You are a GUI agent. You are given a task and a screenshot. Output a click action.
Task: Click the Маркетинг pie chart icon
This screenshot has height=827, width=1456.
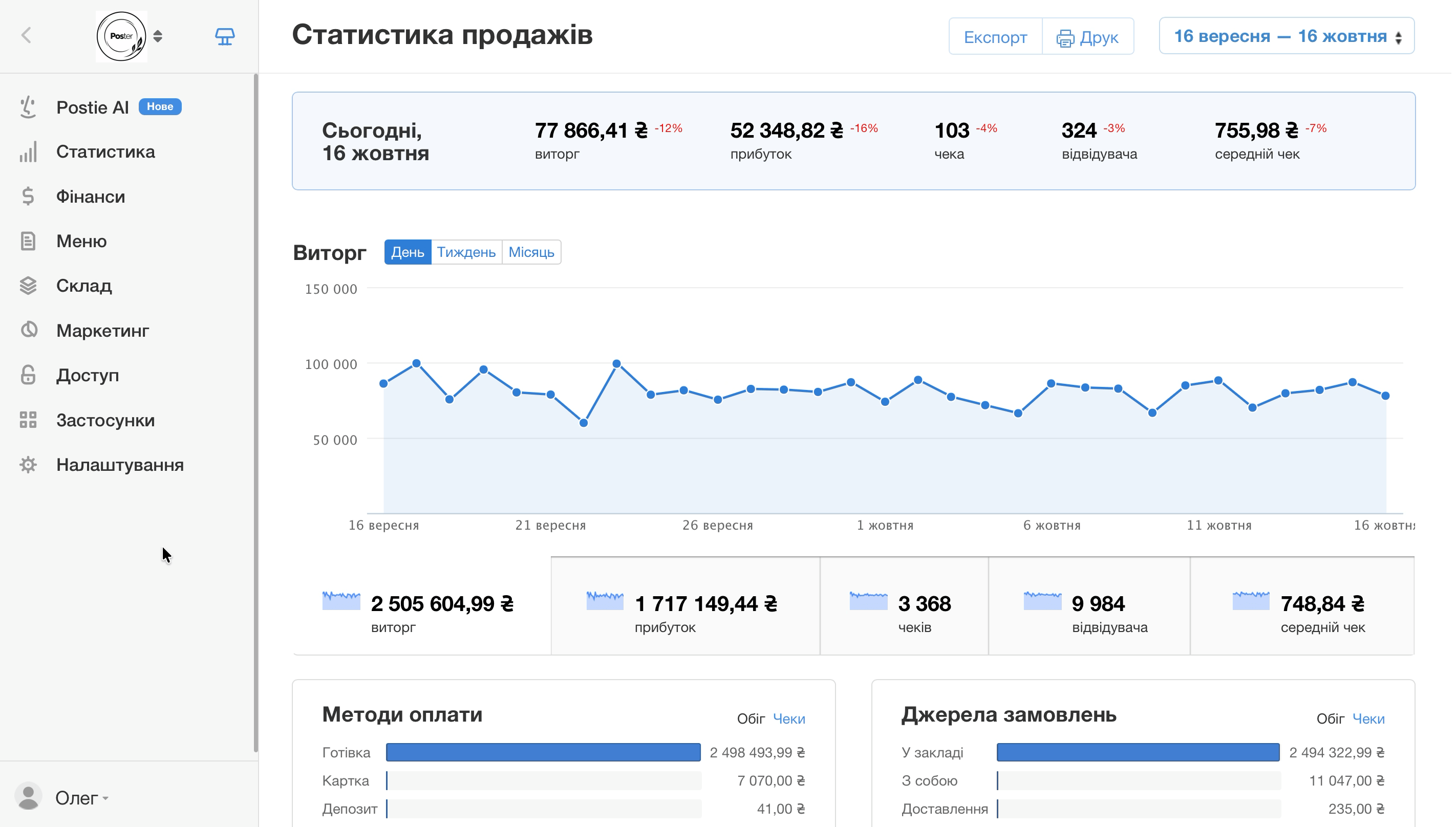[28, 330]
